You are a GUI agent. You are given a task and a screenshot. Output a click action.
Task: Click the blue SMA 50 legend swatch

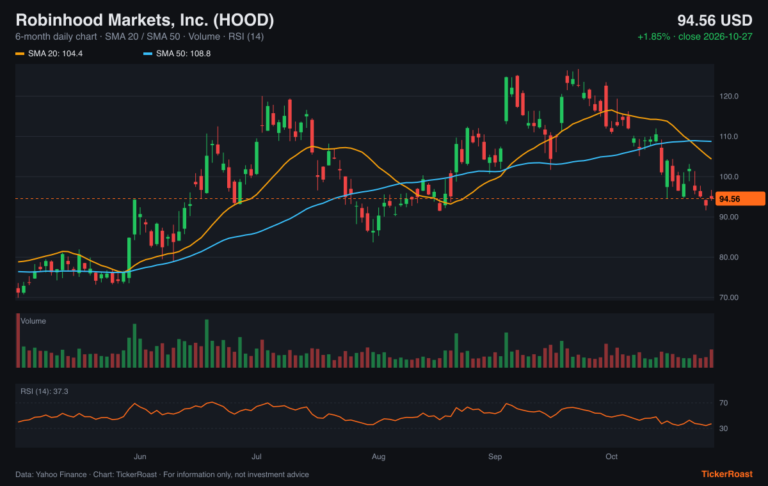tap(147, 53)
